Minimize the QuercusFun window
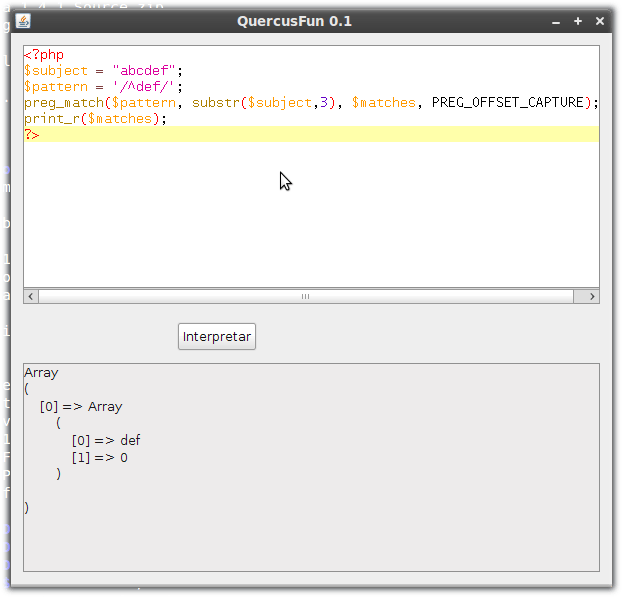This screenshot has height=597, width=622. [557, 21]
